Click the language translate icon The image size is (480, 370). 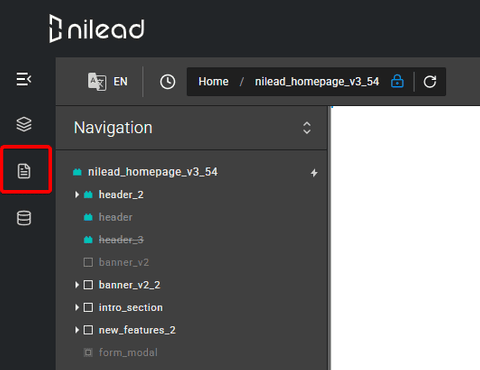pyautogui.click(x=97, y=82)
